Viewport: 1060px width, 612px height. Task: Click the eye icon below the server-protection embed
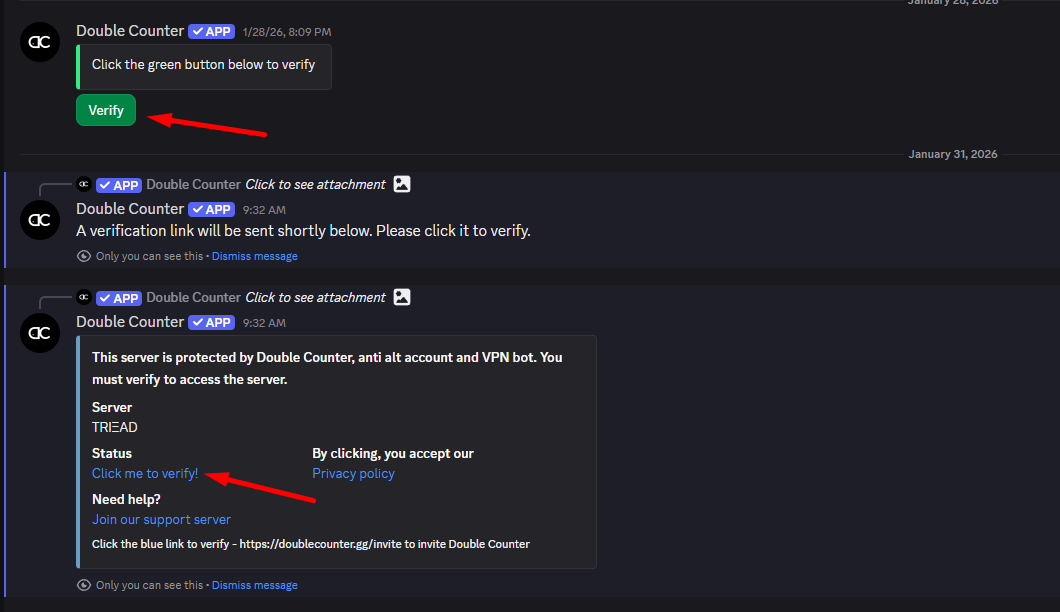tap(84, 585)
